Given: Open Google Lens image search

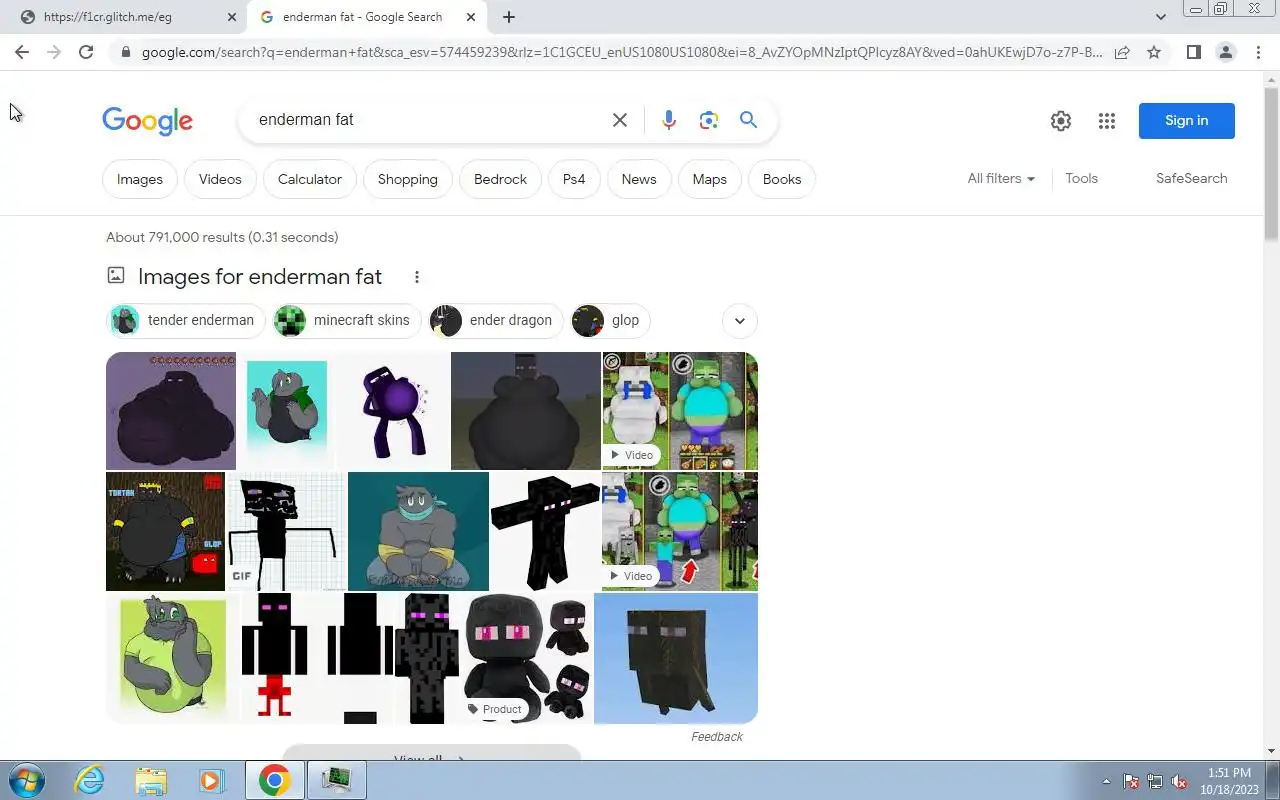Looking at the screenshot, I should pyautogui.click(x=709, y=120).
